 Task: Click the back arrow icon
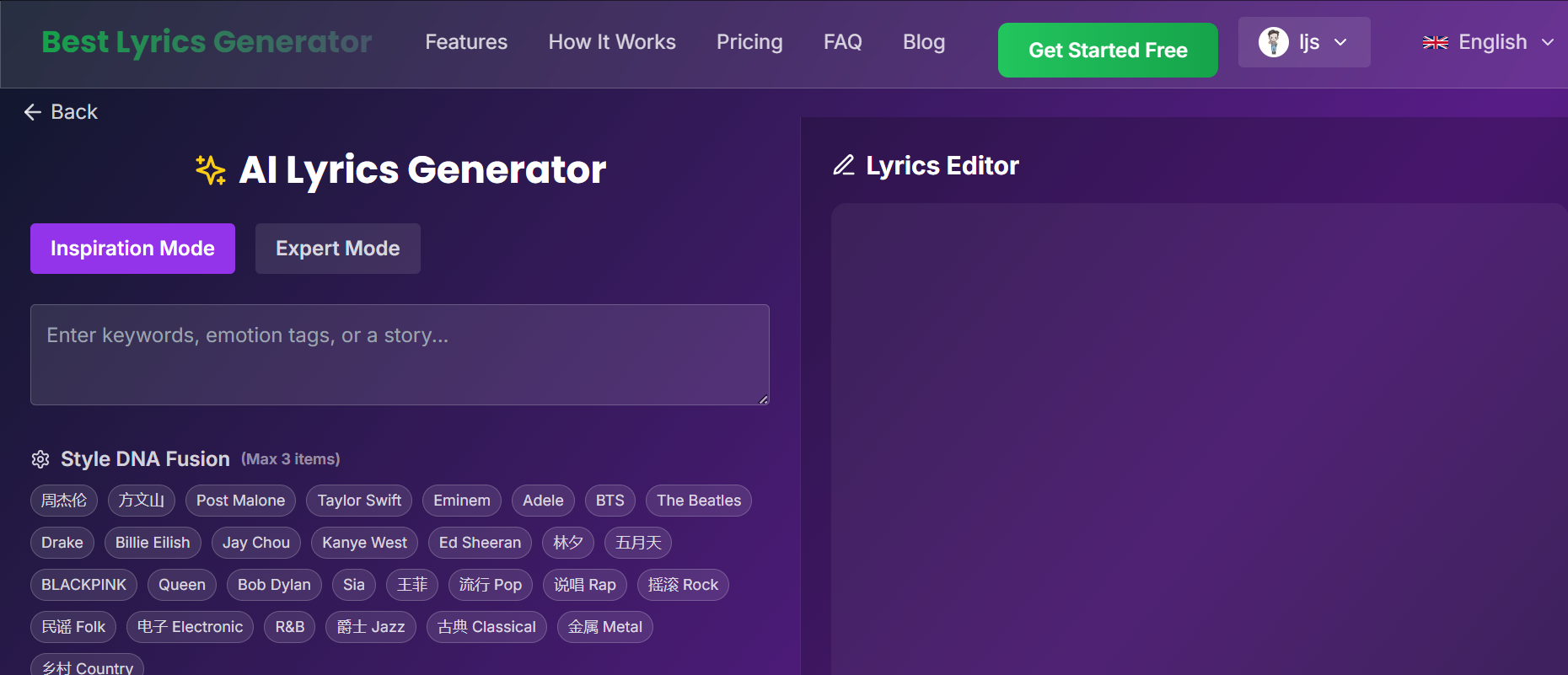tap(33, 112)
